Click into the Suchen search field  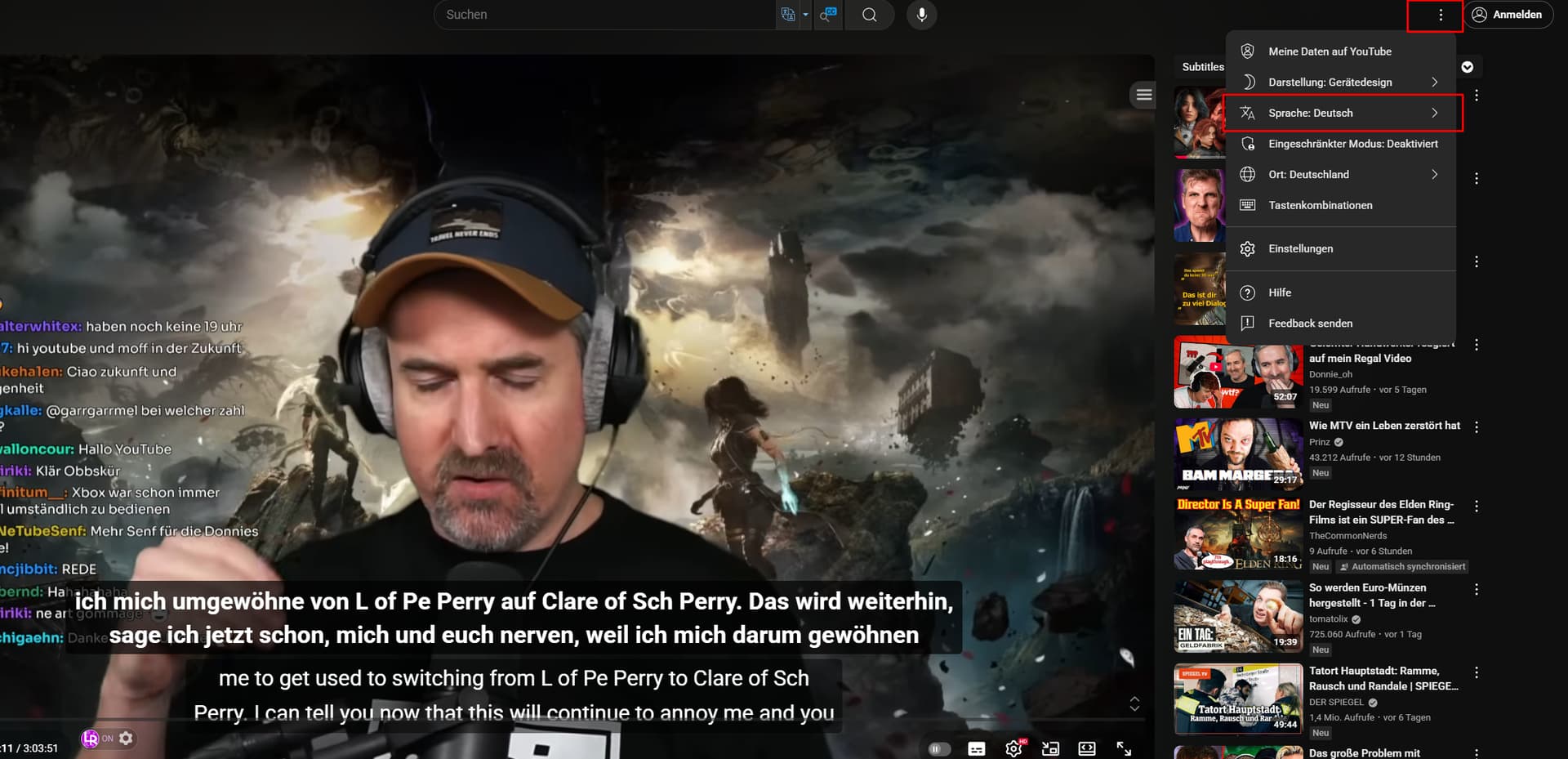click(604, 15)
